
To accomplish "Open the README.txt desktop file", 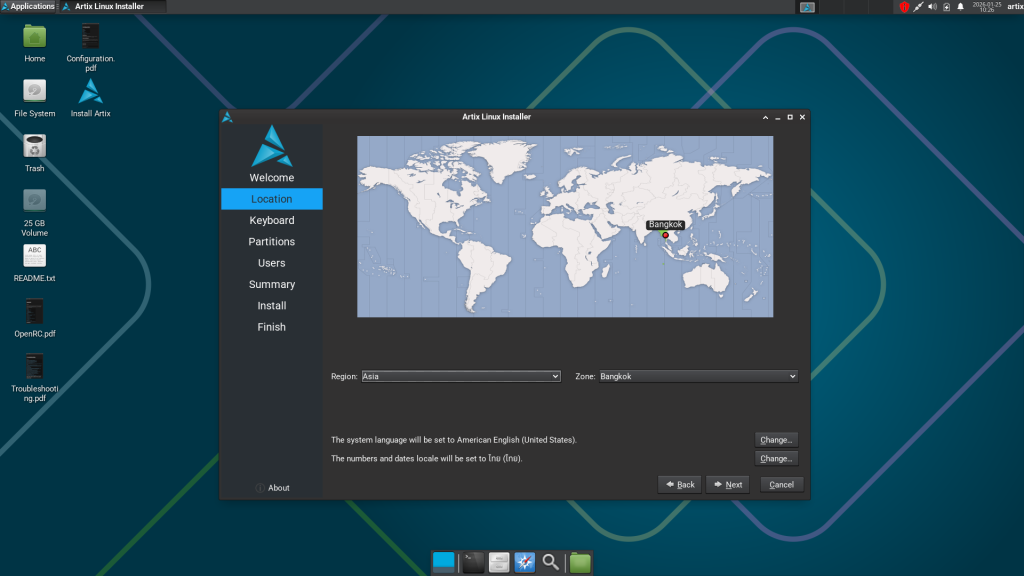I will click(35, 257).
